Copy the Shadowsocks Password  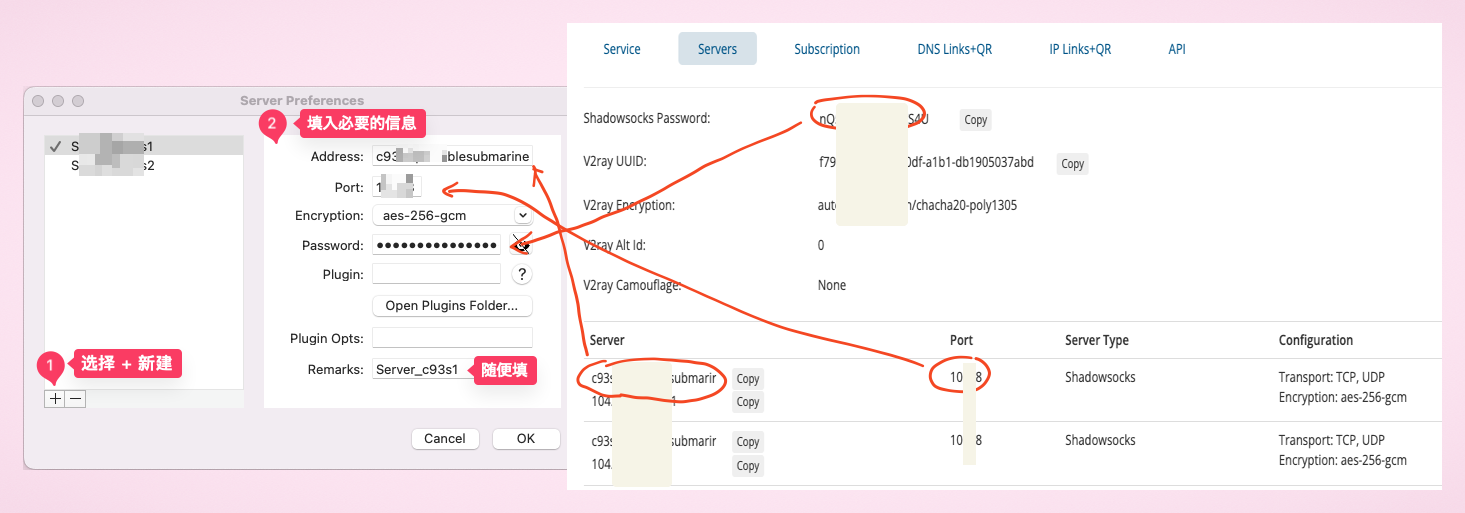(975, 120)
